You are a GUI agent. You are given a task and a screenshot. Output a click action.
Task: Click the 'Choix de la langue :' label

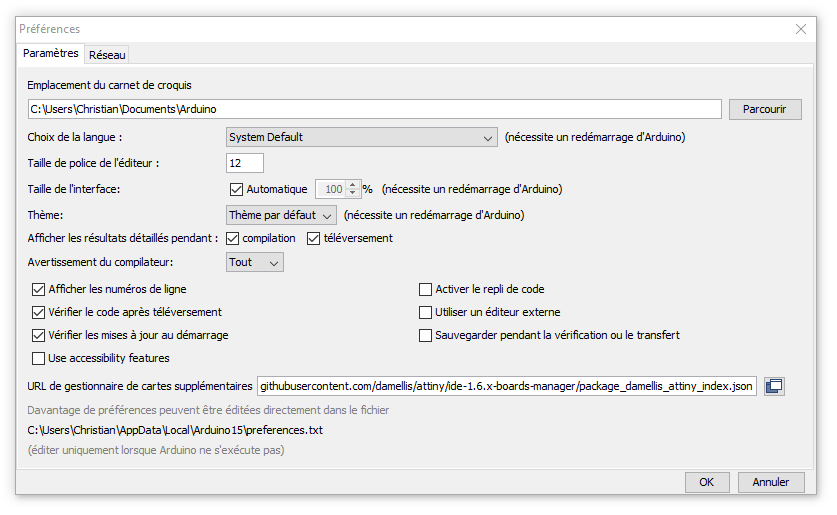75,137
